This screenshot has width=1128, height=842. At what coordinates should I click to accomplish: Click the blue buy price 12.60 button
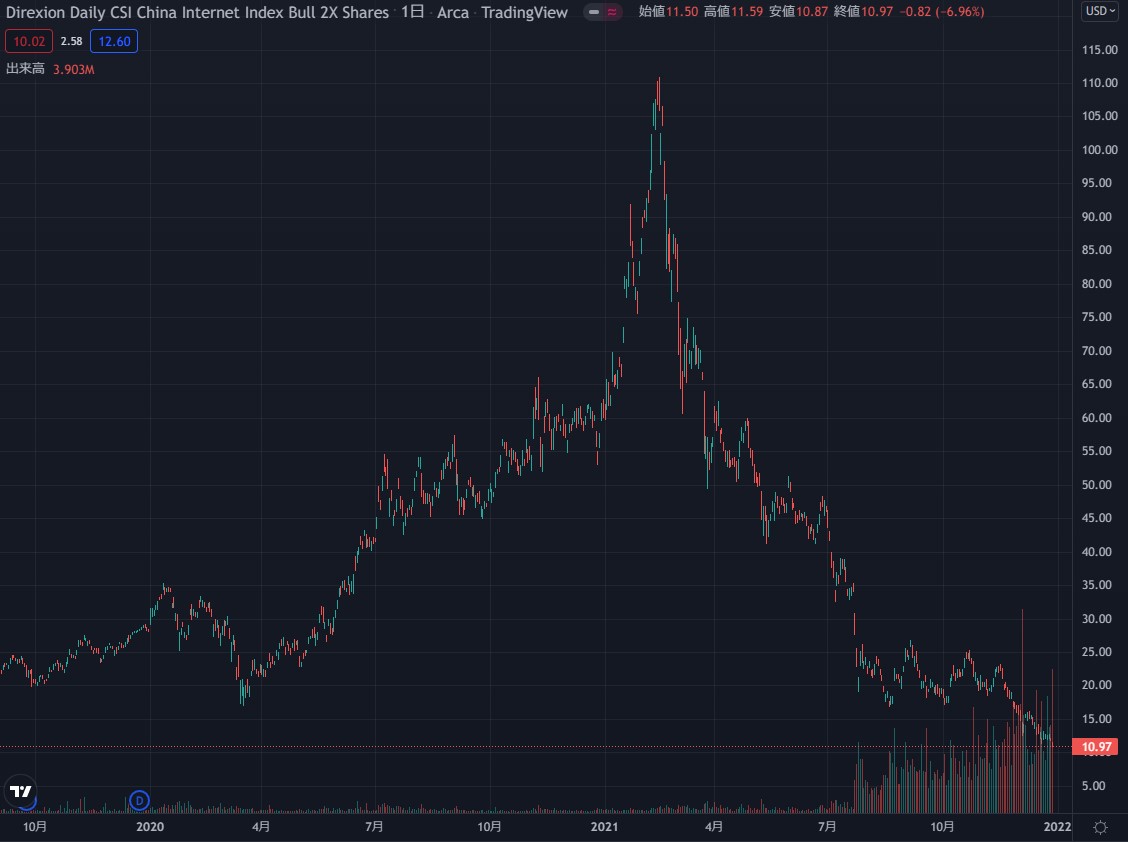click(114, 41)
